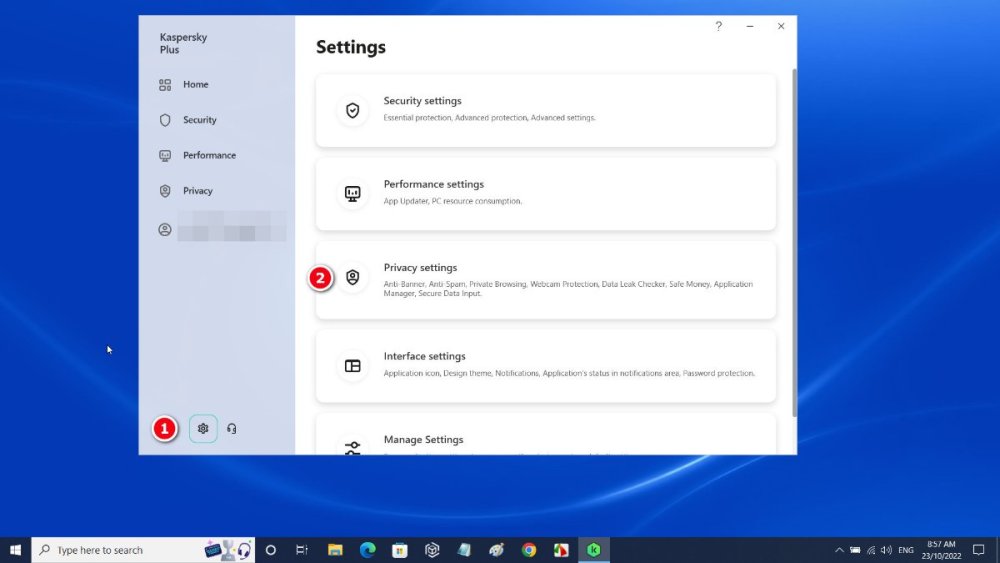Click the network icon in tray
The width and height of the screenshot is (1000, 563).
(871, 550)
